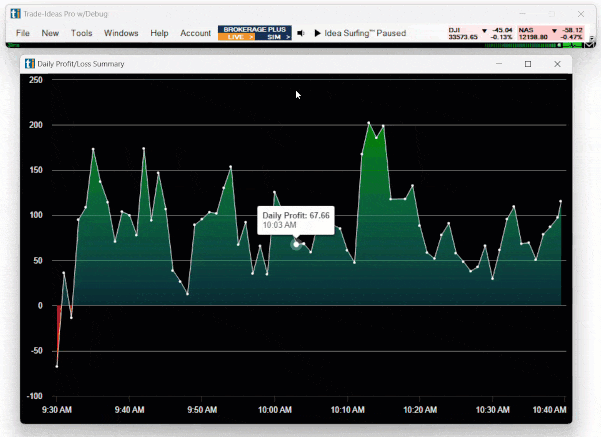Click the DJI index ticker box

[479, 33]
